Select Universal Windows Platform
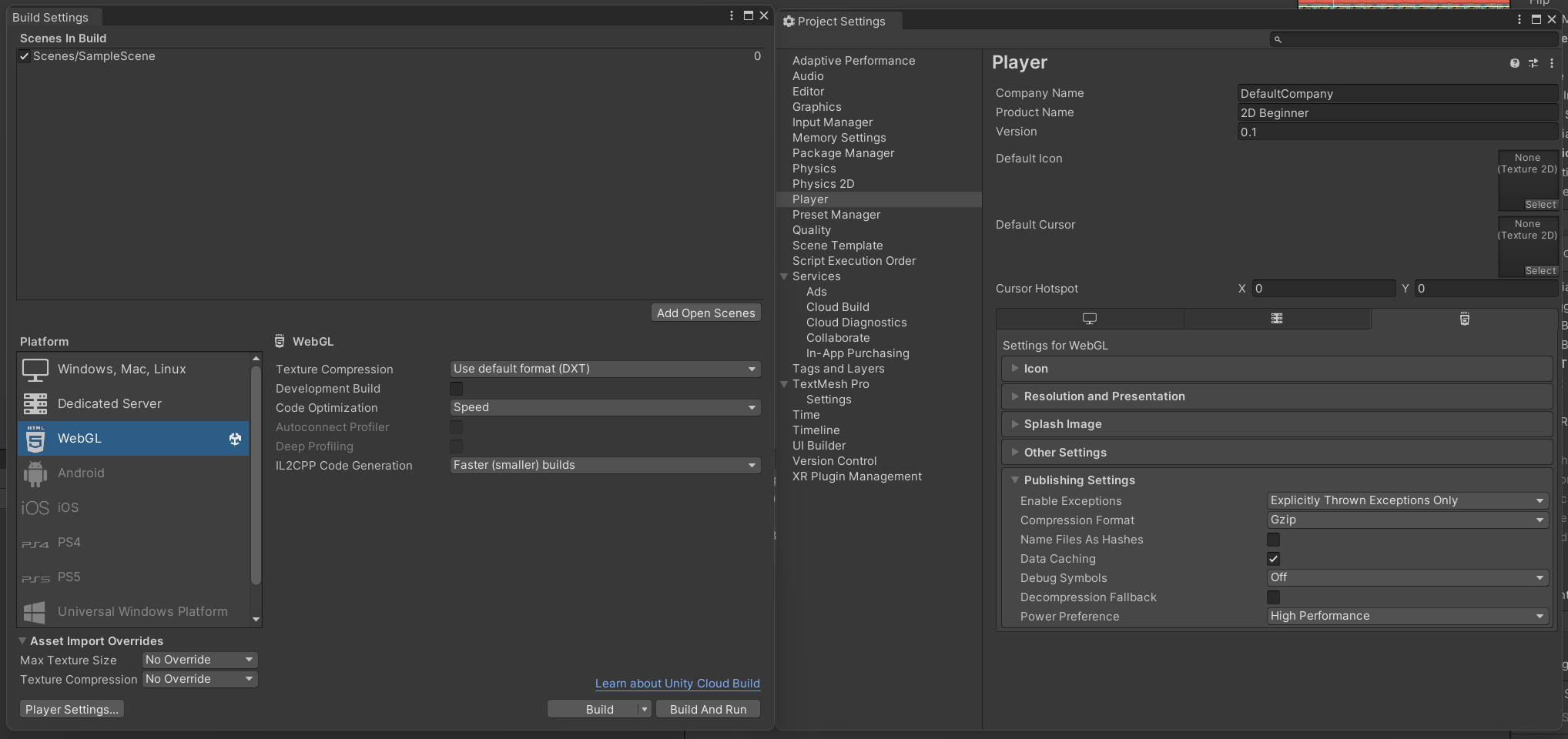The image size is (1568, 739). click(x=133, y=611)
